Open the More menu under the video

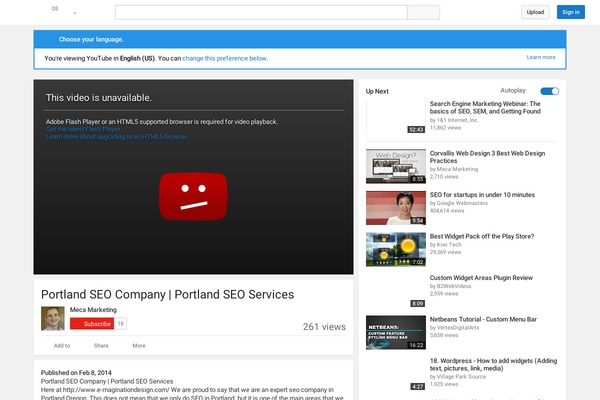pos(139,346)
